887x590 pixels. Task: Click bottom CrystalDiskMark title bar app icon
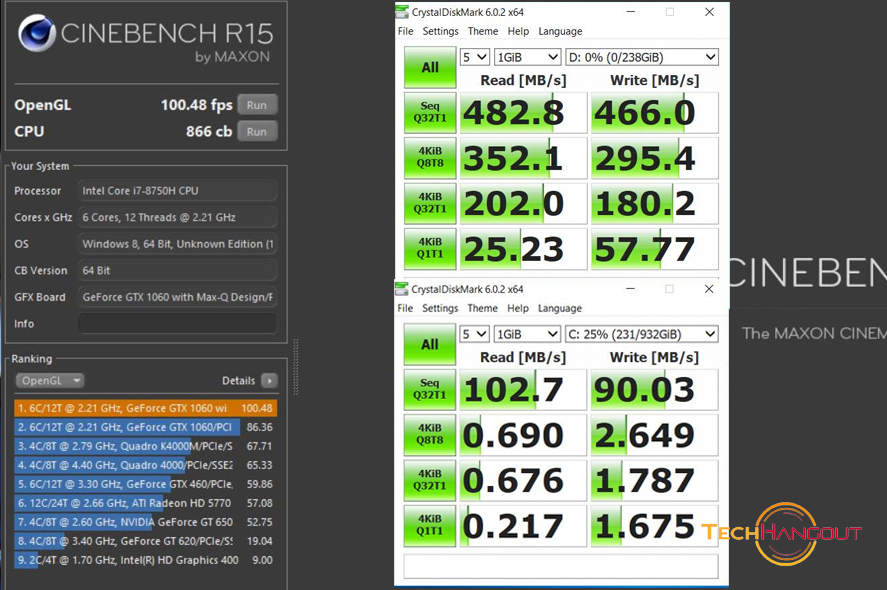tap(402, 289)
